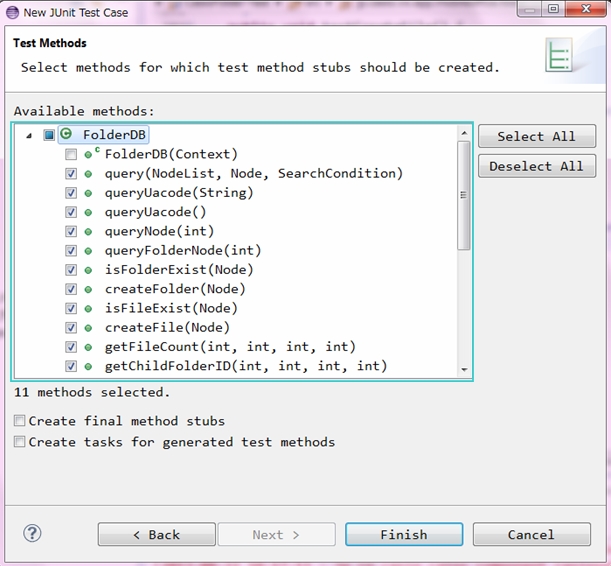The image size is (611, 566).
Task: Uncheck the createFolder(Node) checkbox
Action: pos(71,289)
